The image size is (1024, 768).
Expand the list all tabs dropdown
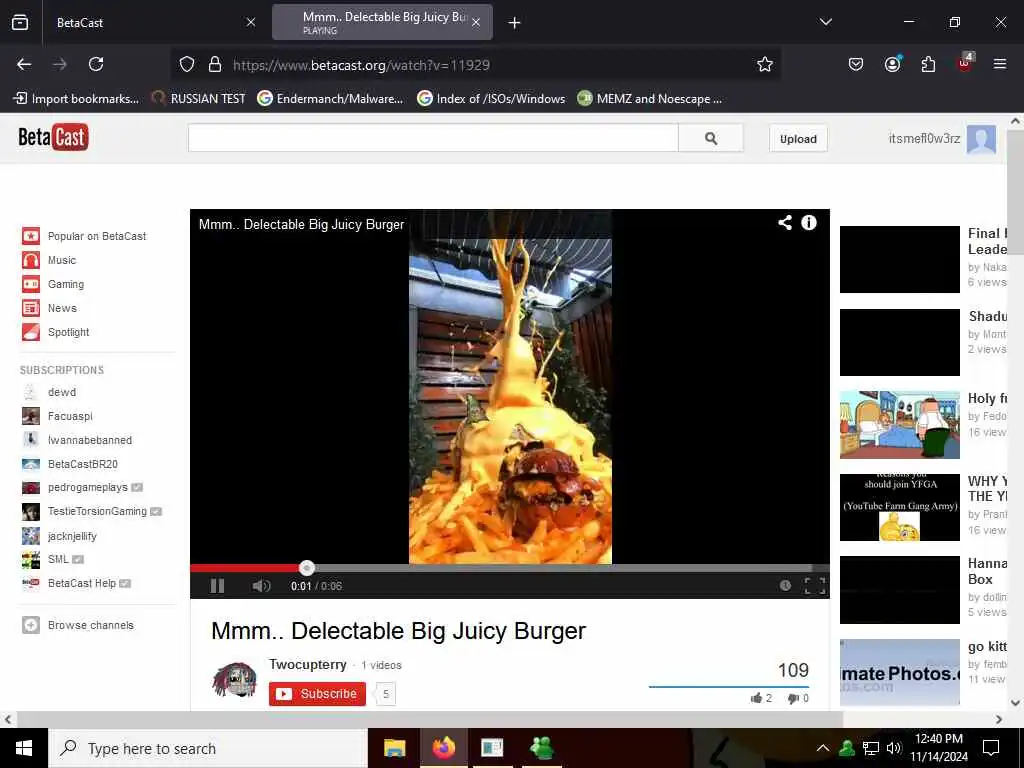(x=825, y=22)
